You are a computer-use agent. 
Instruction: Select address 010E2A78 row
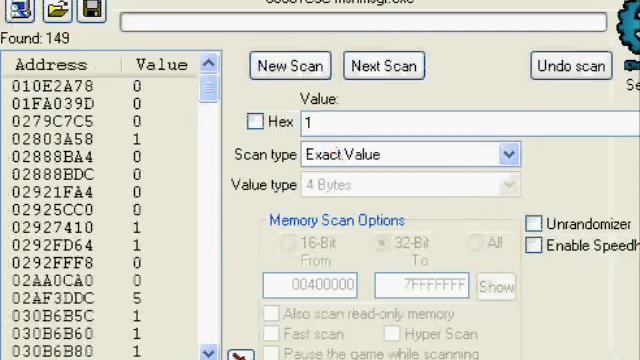click(x=100, y=86)
